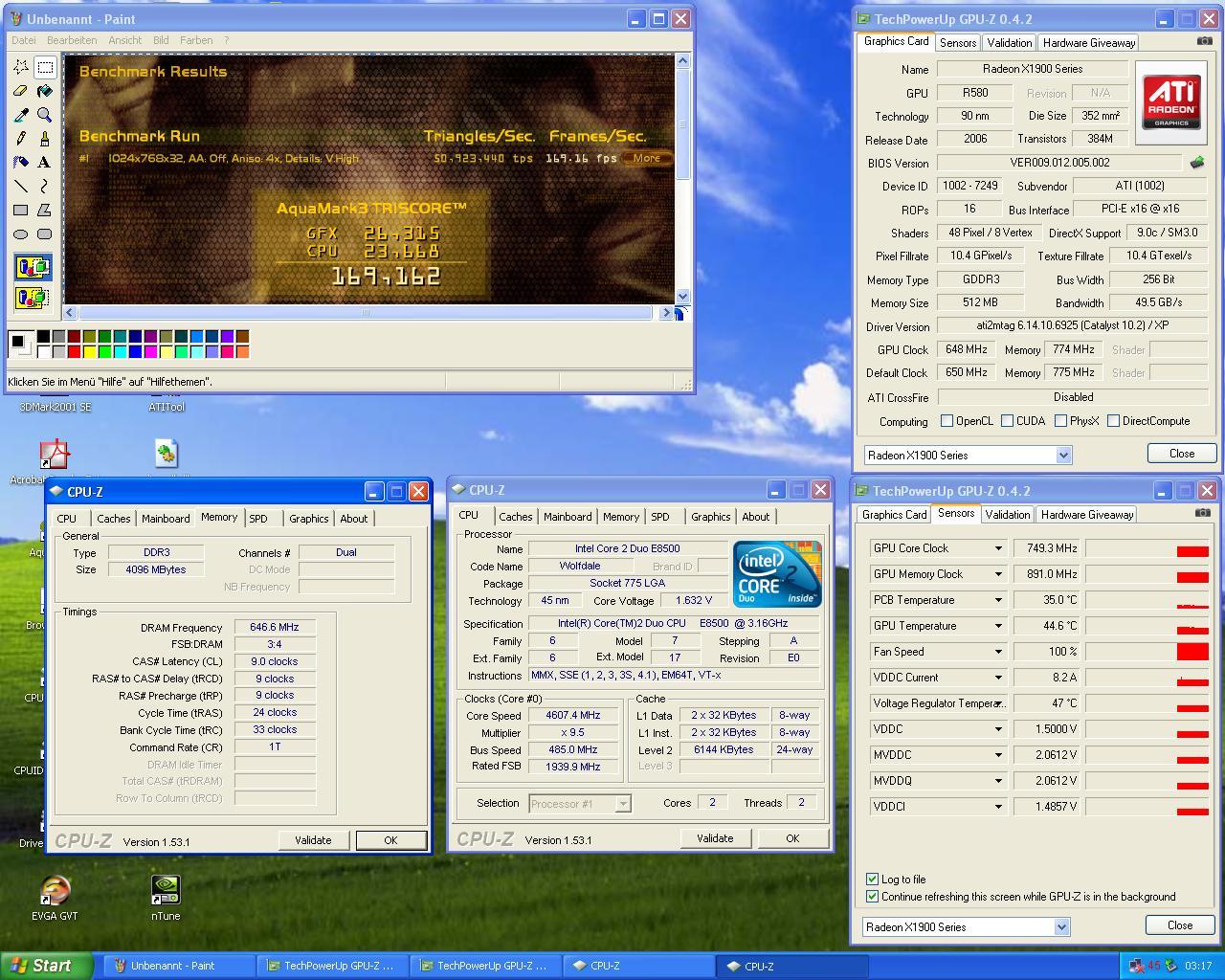This screenshot has width=1225, height=980.
Task: Click the Paint vertical scrollbar down arrow
Action: (682, 297)
